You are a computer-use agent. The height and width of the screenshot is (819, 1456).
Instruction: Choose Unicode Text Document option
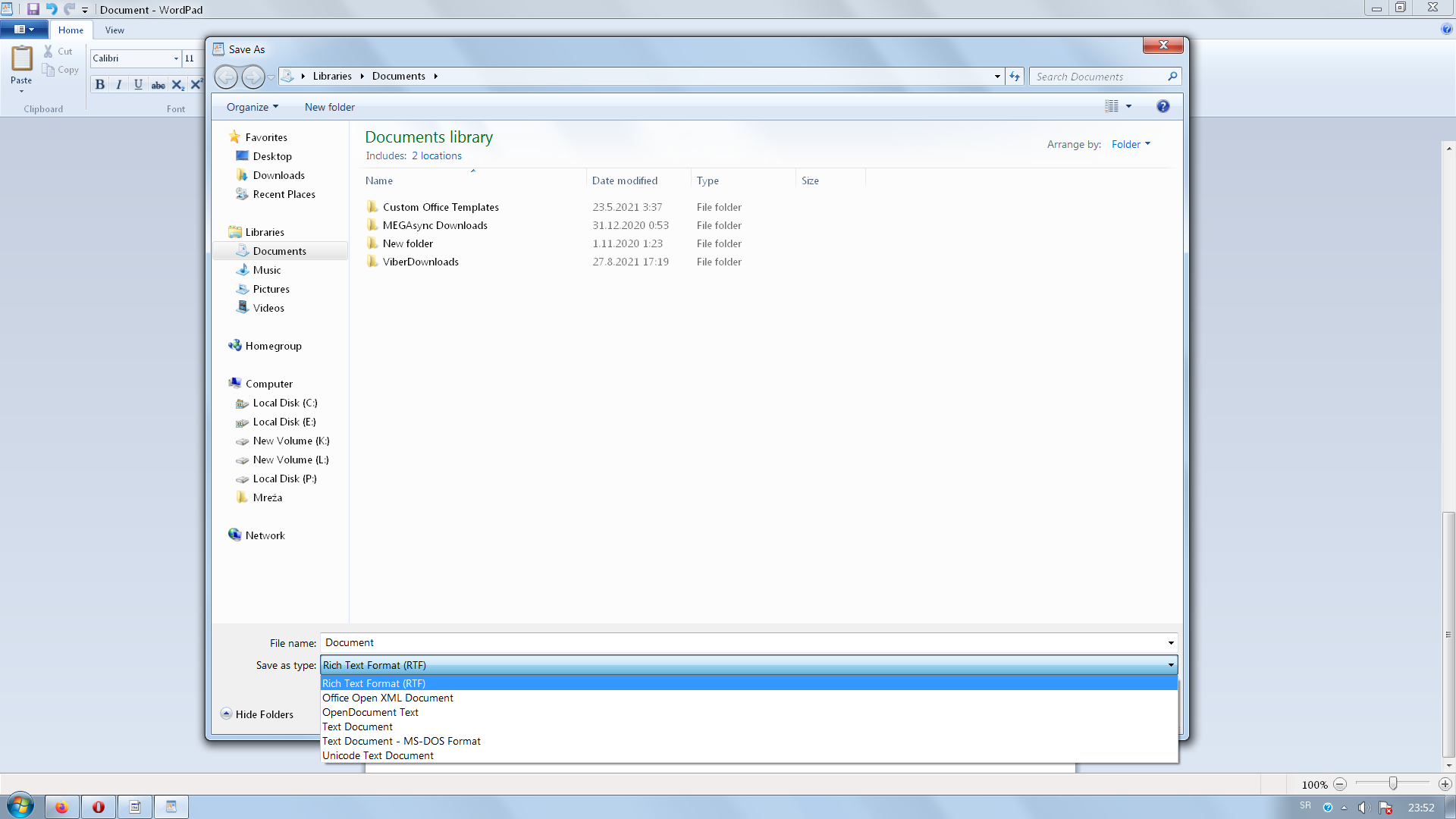(x=378, y=755)
